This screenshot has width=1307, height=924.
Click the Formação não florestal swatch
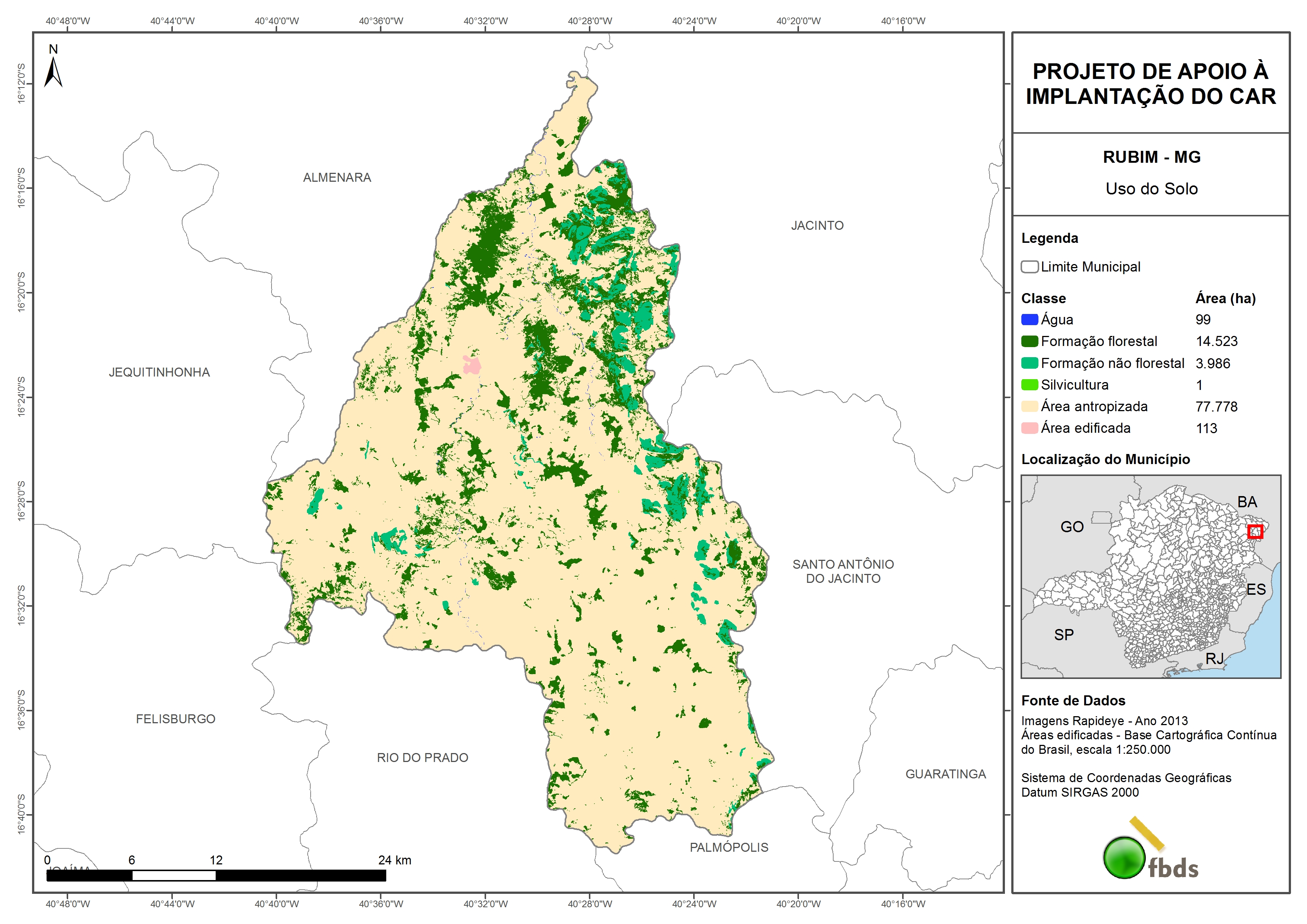pos(1029,363)
